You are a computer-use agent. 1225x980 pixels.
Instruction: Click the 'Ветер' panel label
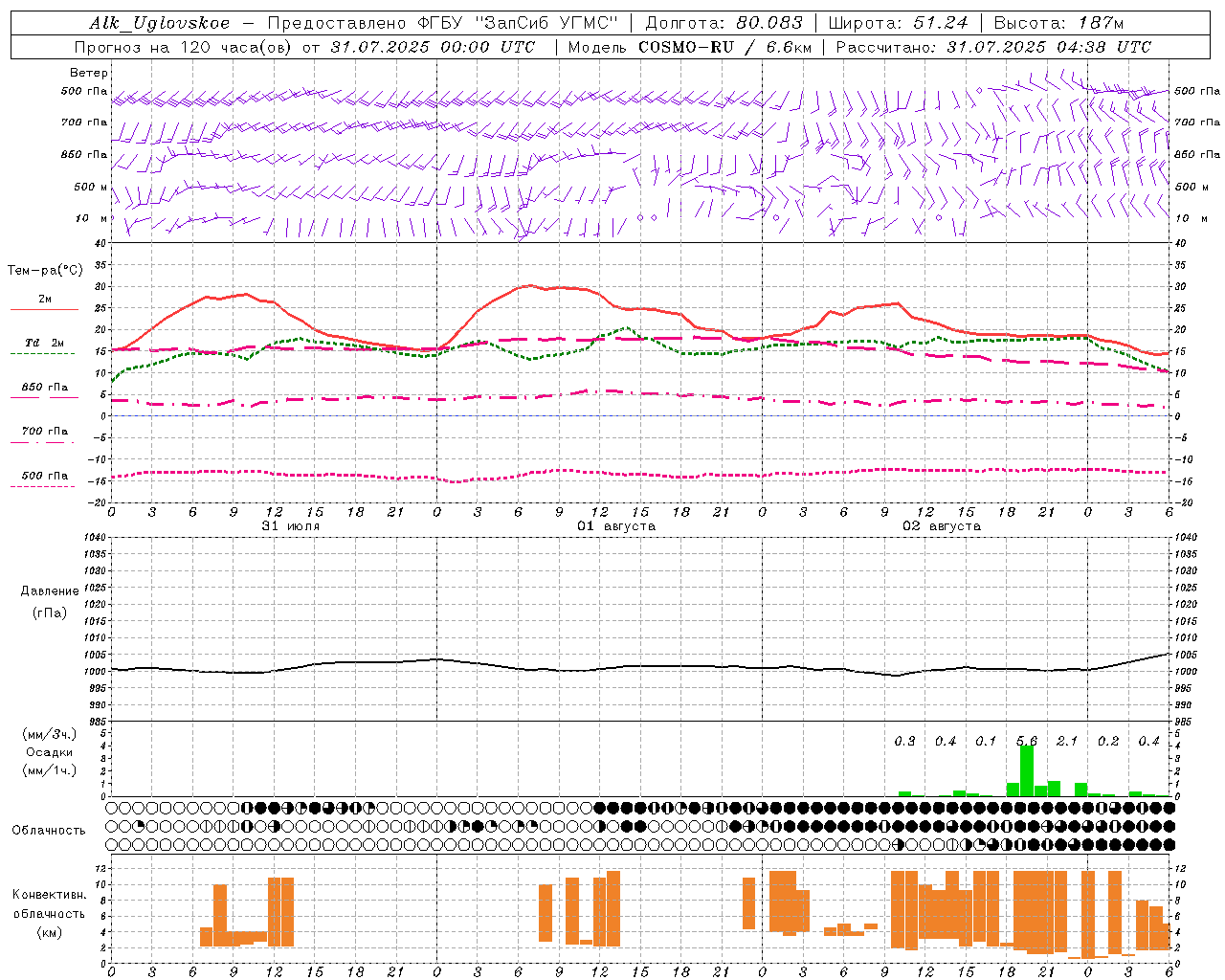89,73
